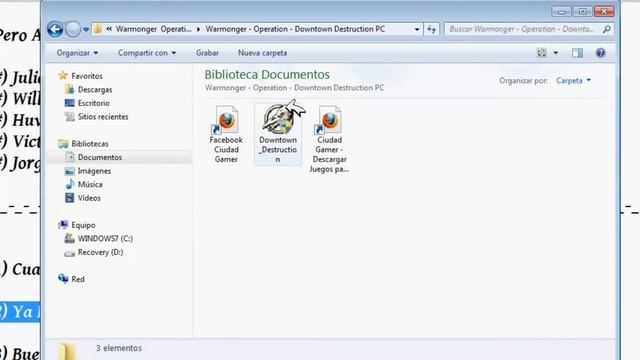Create a folder with 'Nueva carpeta'
Viewport: 640px width, 360px height.
[x=262, y=53]
